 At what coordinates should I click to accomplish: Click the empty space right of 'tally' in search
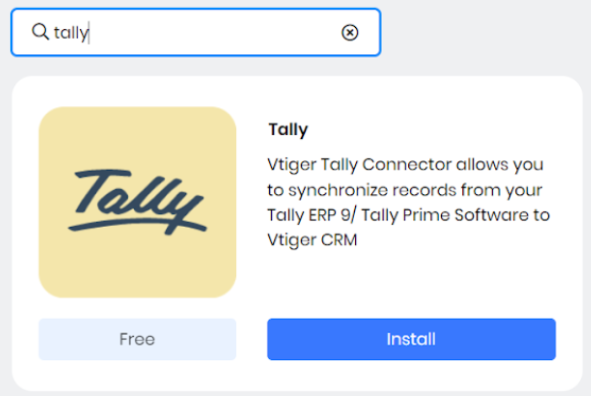point(215,32)
